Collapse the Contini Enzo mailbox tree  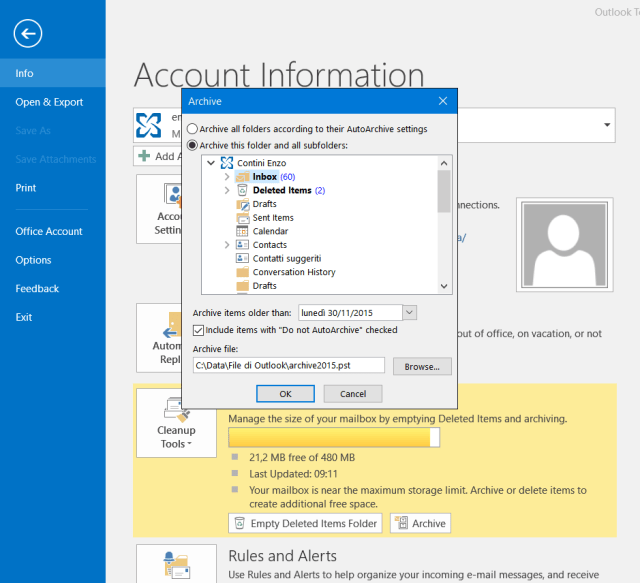pos(211,163)
